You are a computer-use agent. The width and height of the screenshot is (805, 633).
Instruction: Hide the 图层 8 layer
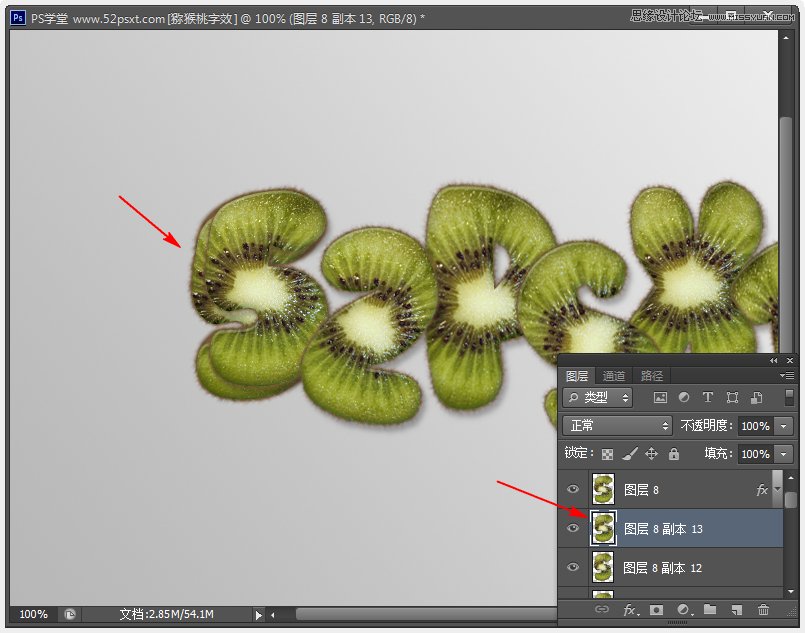tap(572, 489)
